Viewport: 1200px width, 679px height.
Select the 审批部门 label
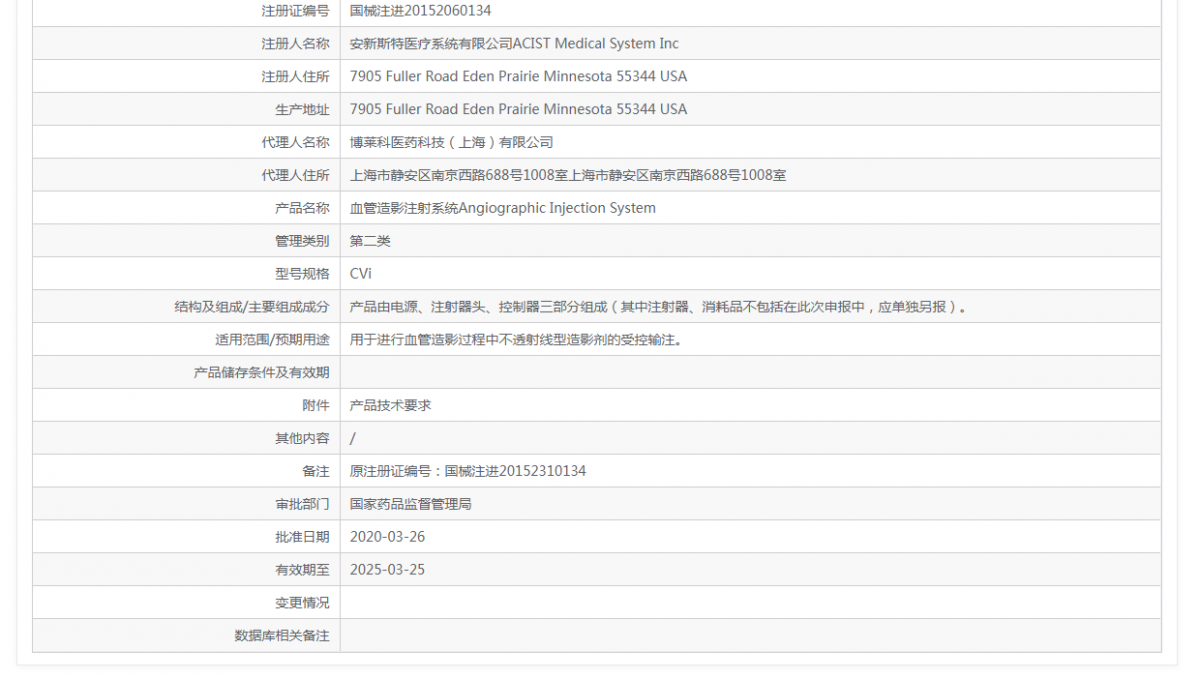(302, 504)
